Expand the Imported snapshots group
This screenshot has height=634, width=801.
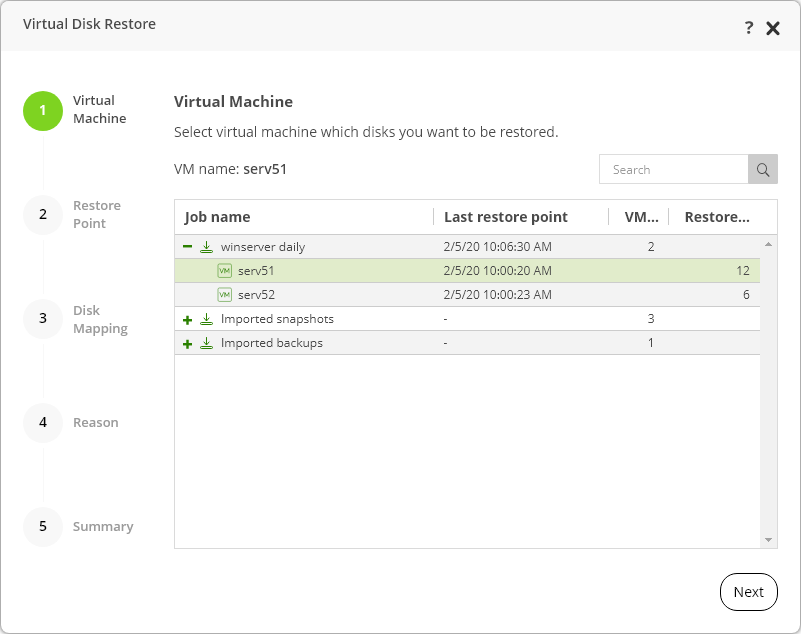[x=187, y=319]
